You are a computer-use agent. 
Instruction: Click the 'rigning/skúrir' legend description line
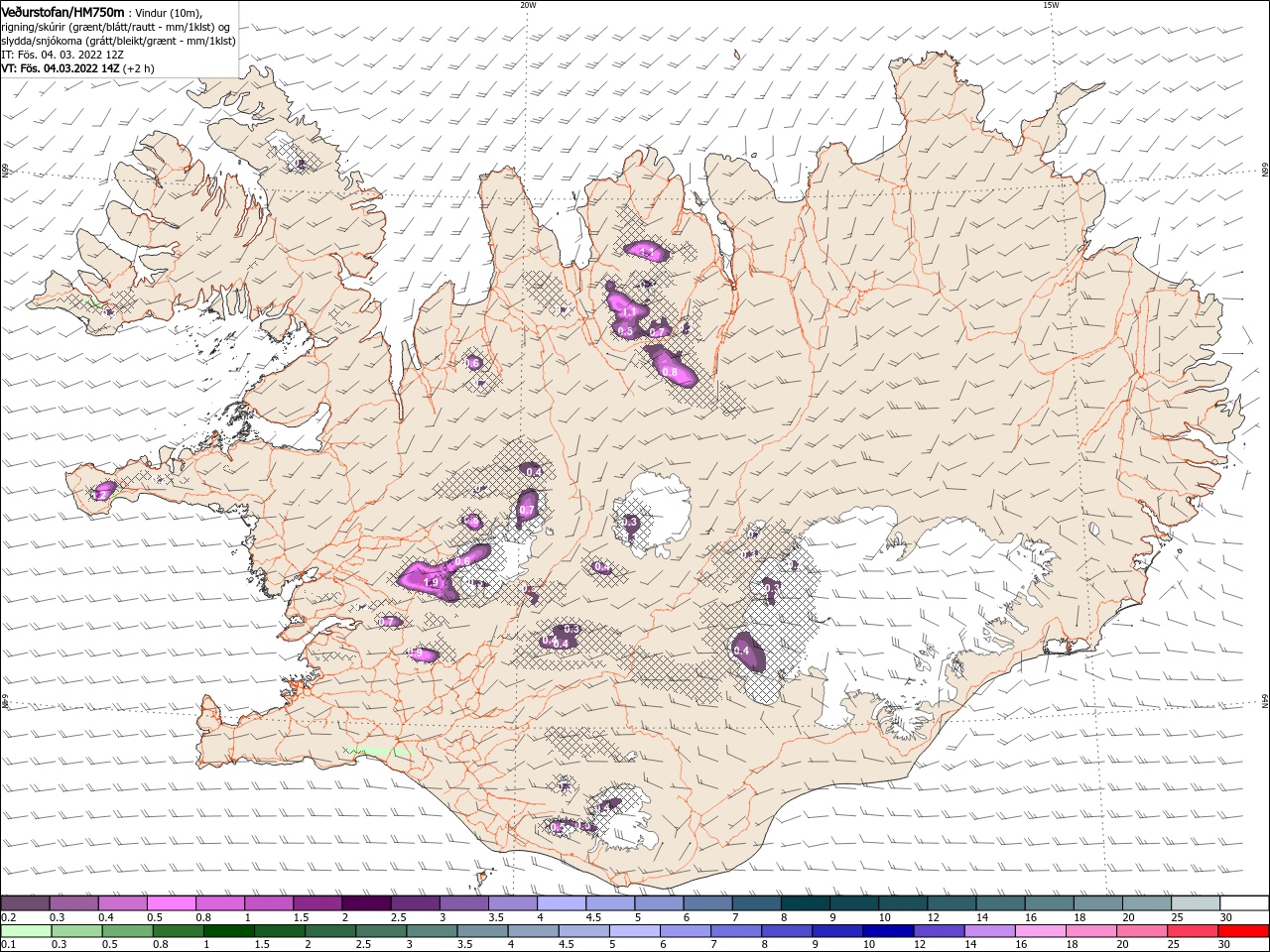point(114,26)
